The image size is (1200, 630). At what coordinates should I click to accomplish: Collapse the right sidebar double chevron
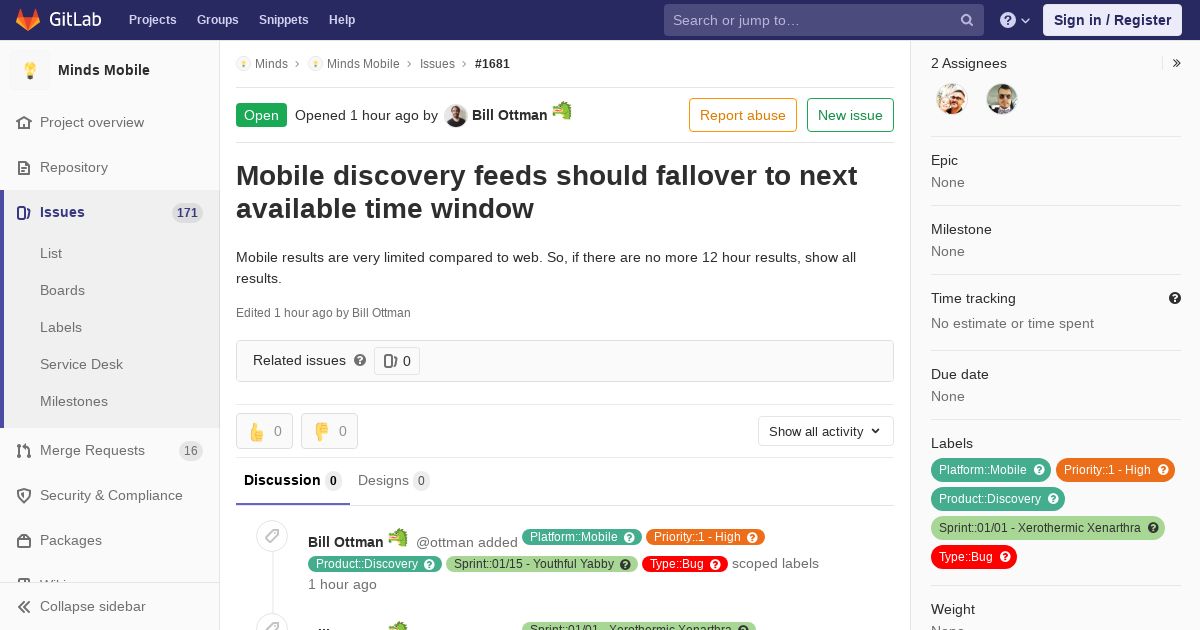coord(1177,63)
